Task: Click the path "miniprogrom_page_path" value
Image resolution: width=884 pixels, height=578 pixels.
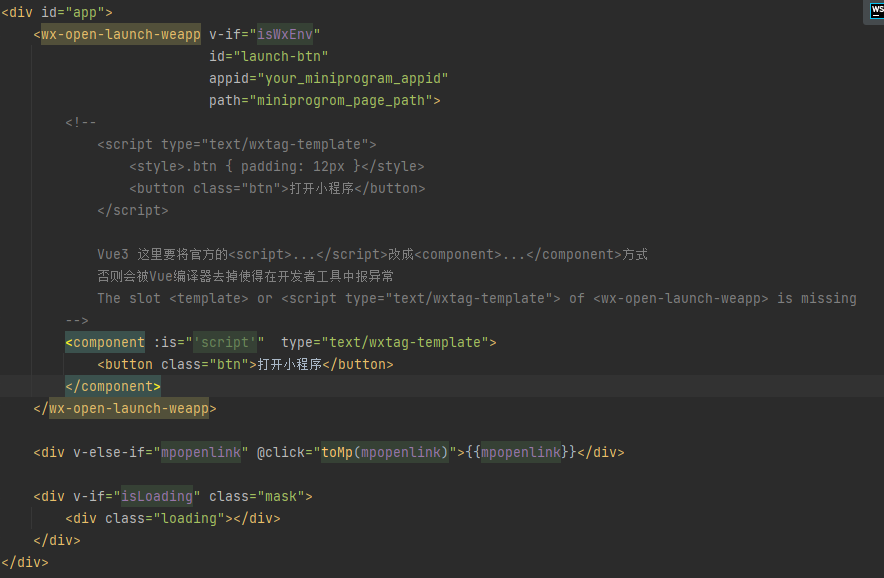Action: pyautogui.click(x=344, y=100)
